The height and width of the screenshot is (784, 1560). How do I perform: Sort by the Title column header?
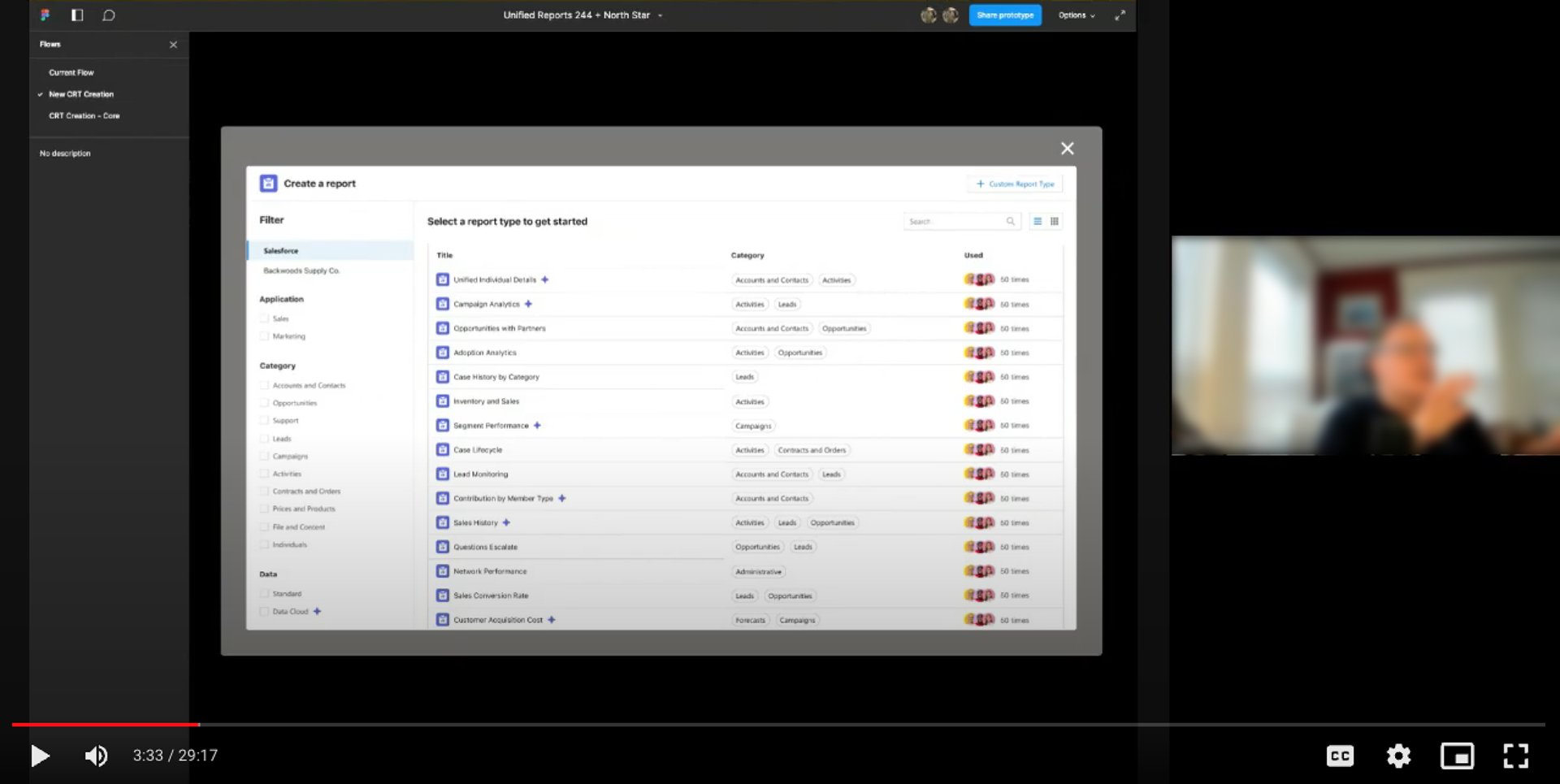coord(444,255)
